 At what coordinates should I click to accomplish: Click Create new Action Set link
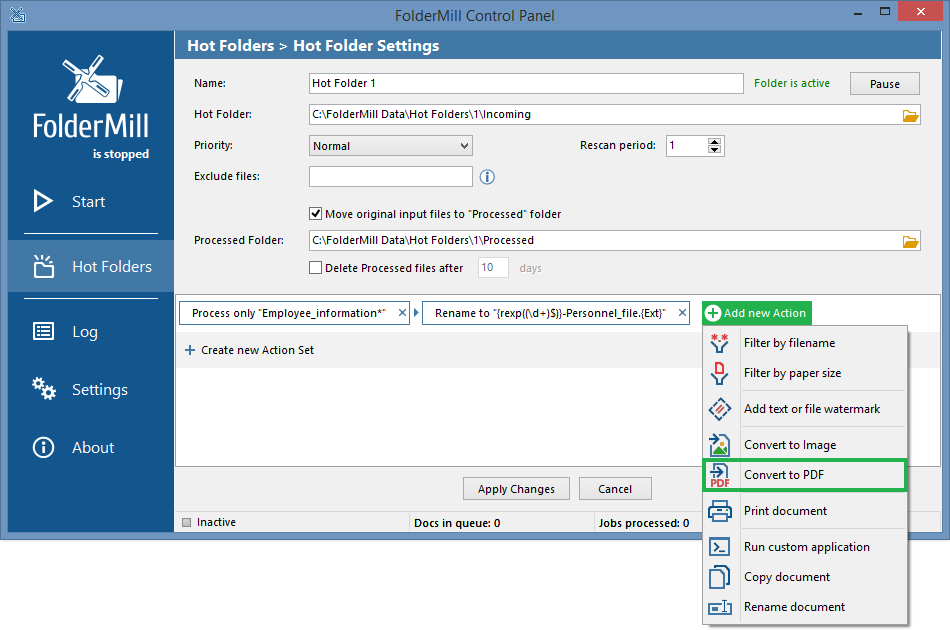[257, 350]
